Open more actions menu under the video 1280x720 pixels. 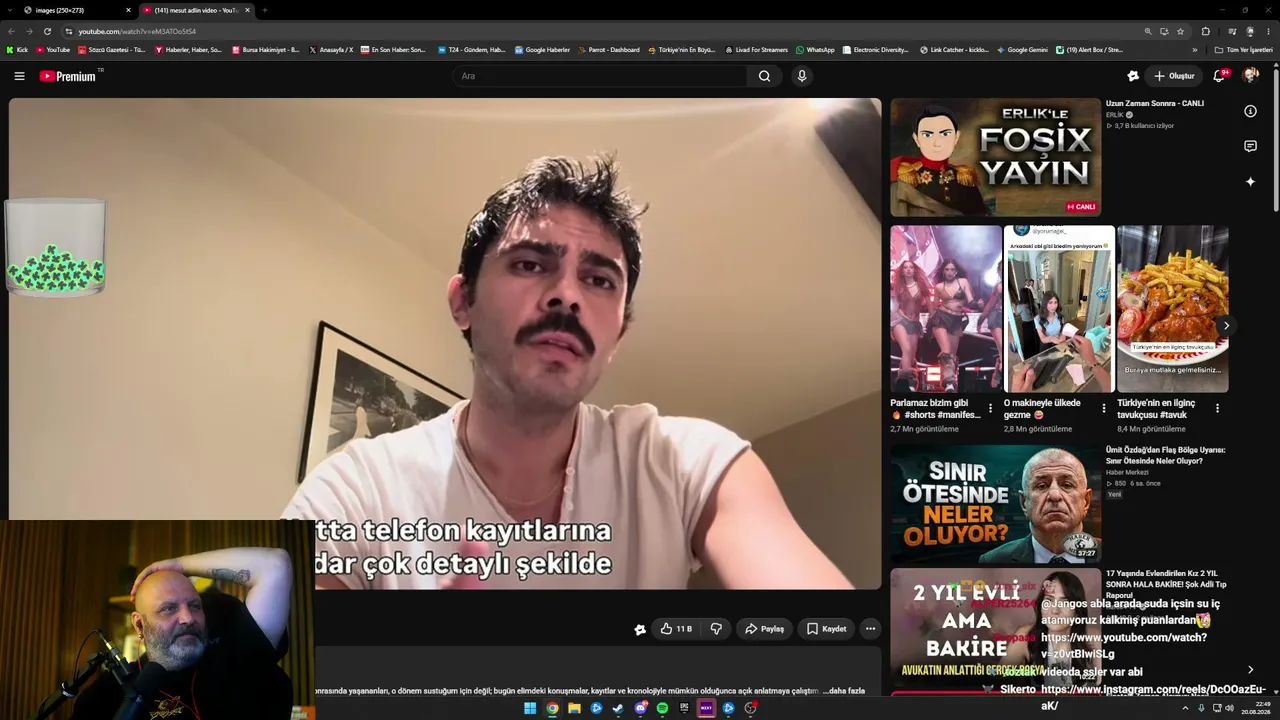(870, 629)
